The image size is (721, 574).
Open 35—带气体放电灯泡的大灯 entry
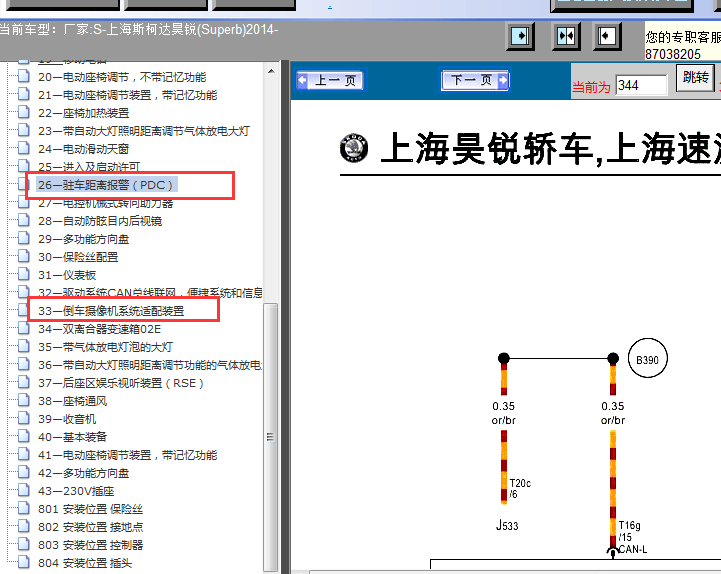(105, 347)
